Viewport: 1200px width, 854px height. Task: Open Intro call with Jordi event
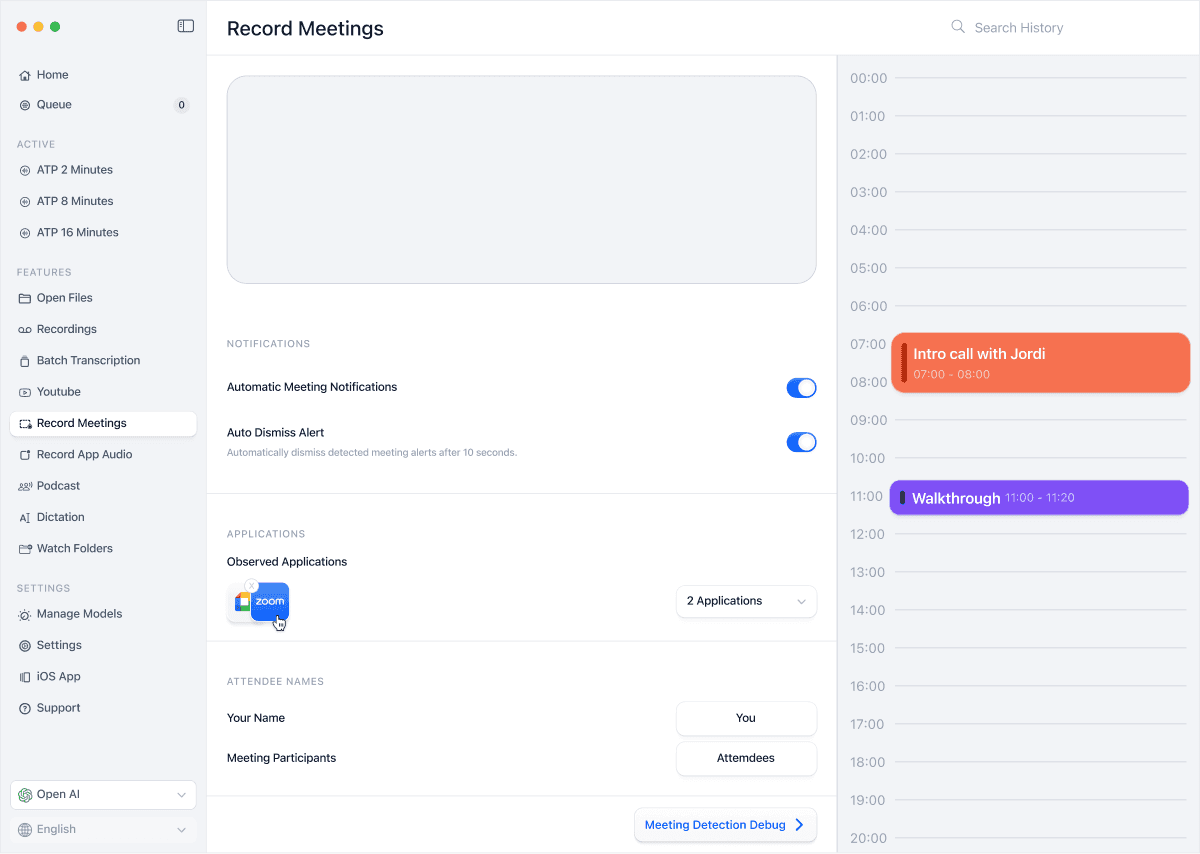(x=1040, y=363)
